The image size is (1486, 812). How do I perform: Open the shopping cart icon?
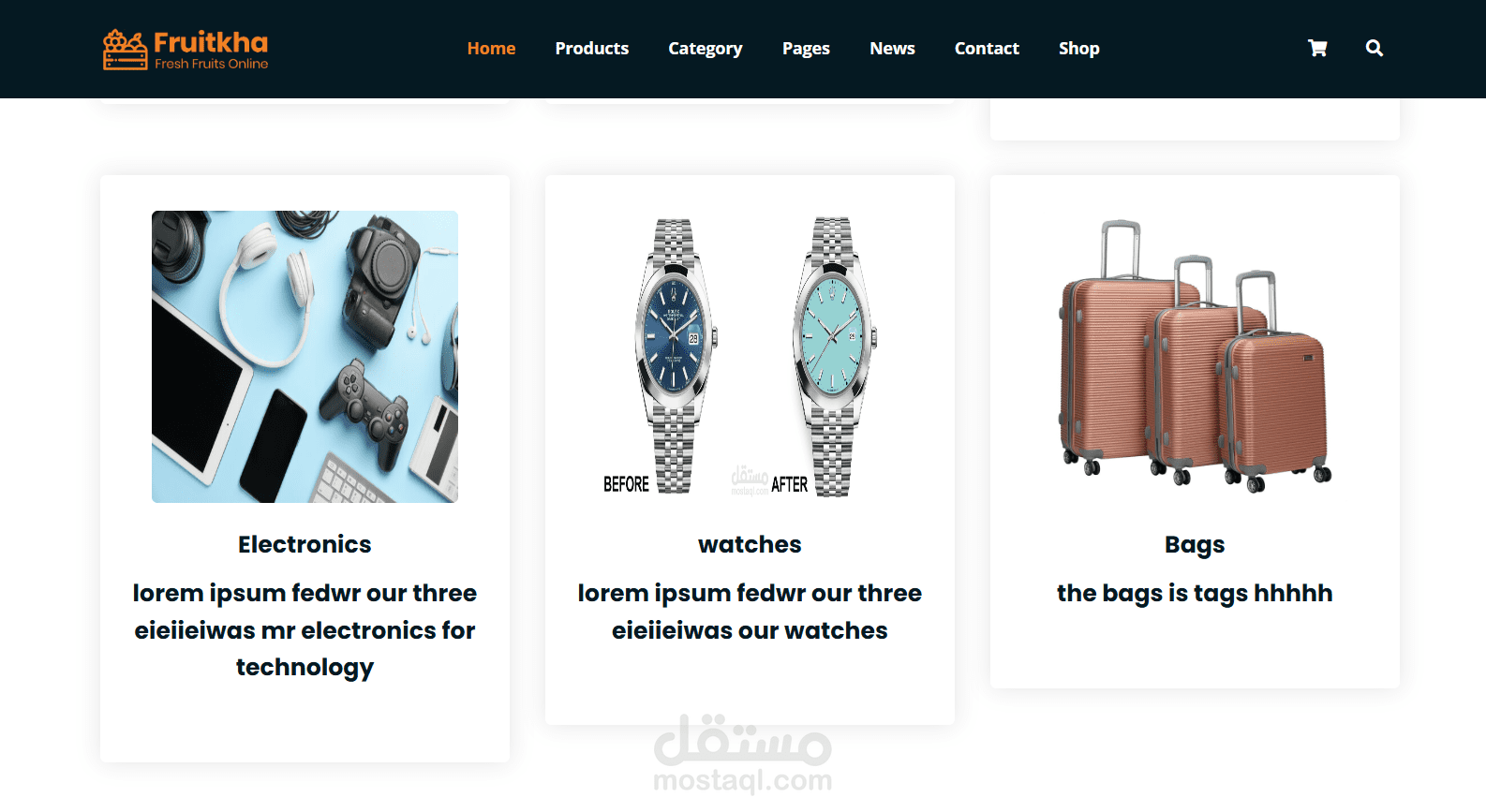click(1317, 48)
